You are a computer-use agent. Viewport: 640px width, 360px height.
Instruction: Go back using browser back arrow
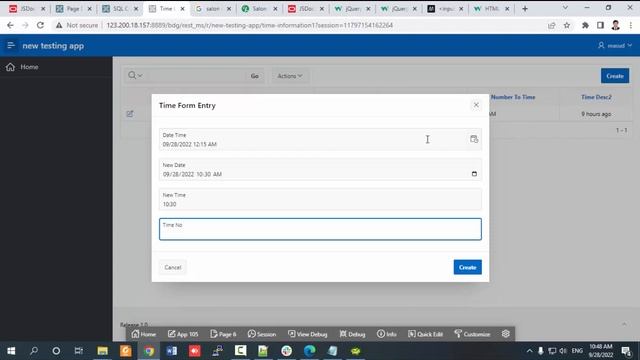point(10,25)
